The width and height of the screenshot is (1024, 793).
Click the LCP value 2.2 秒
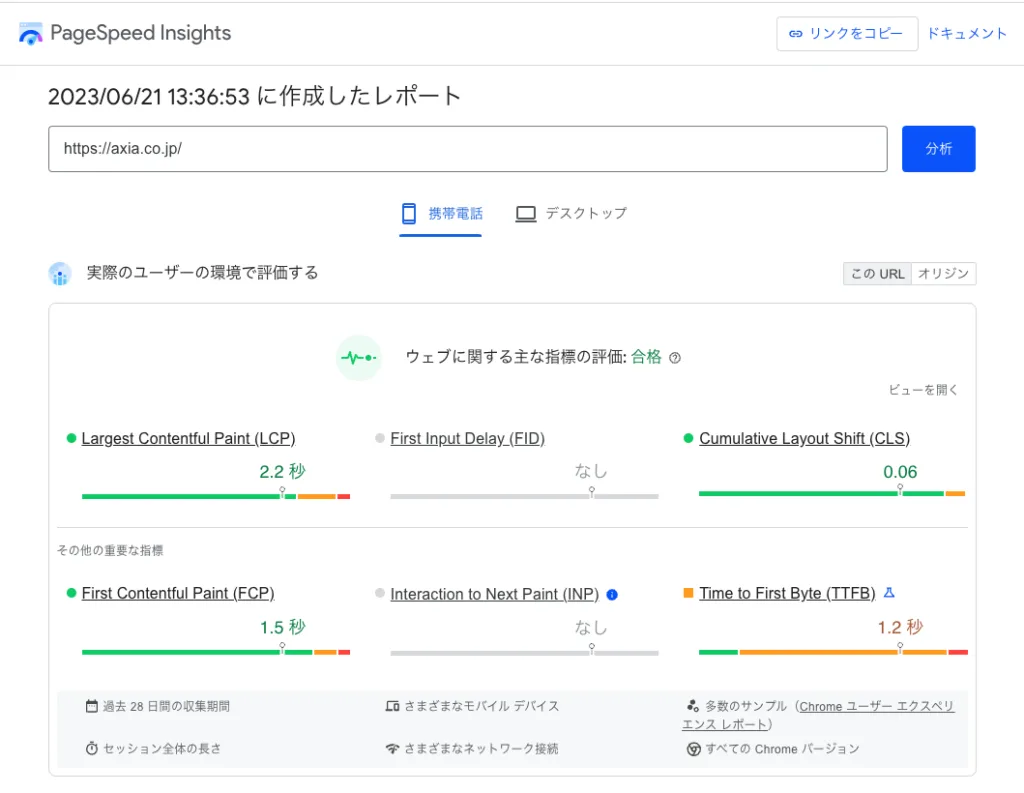coord(282,472)
